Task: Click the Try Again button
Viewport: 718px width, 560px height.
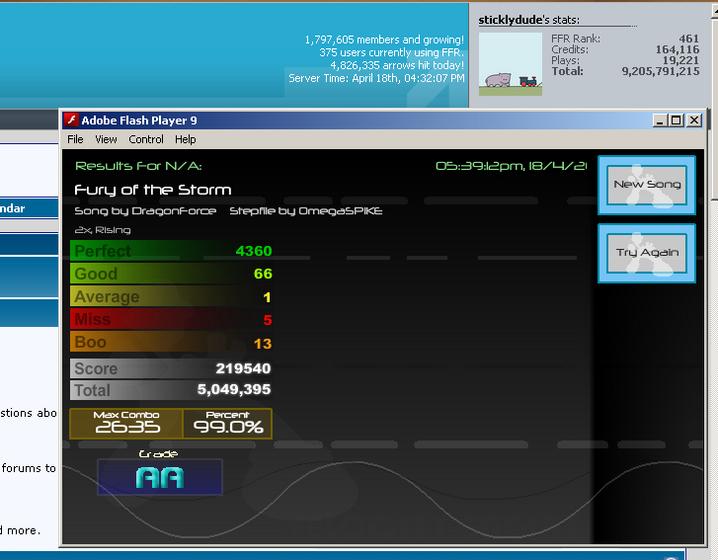Action: [647, 253]
